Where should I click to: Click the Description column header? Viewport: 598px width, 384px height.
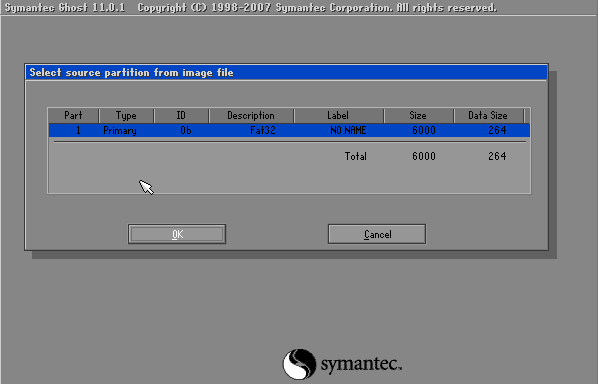(251, 116)
